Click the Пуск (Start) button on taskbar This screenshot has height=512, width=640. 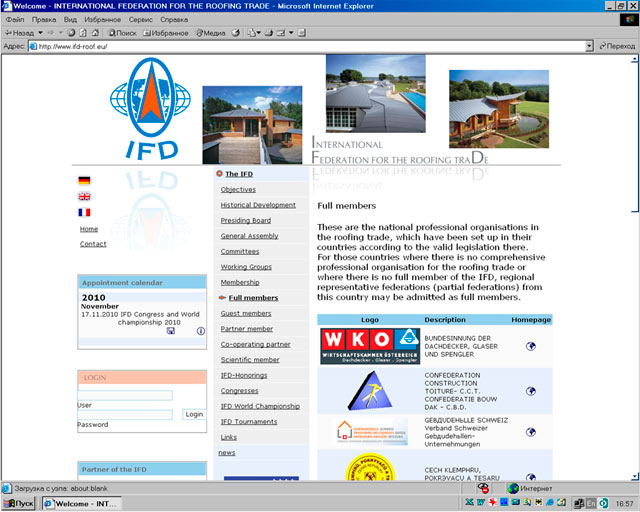pos(19,504)
